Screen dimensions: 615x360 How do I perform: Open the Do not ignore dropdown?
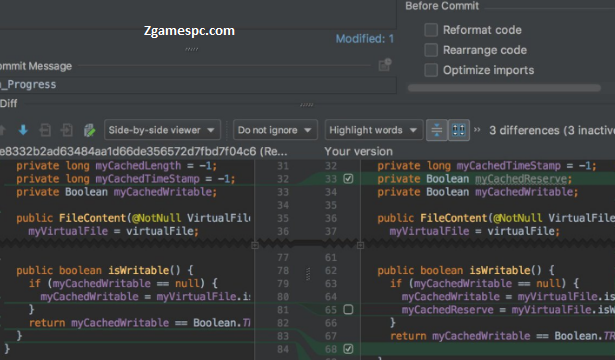[275, 130]
